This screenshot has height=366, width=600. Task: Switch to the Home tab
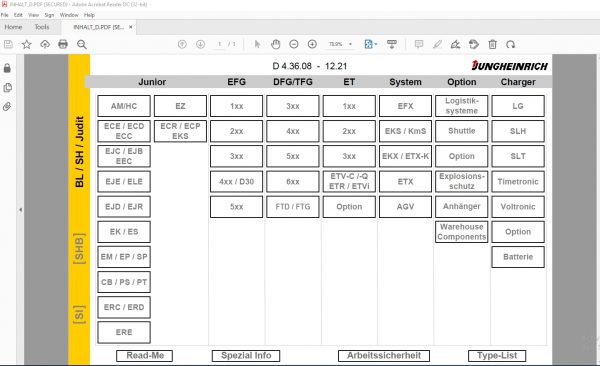(x=13, y=27)
